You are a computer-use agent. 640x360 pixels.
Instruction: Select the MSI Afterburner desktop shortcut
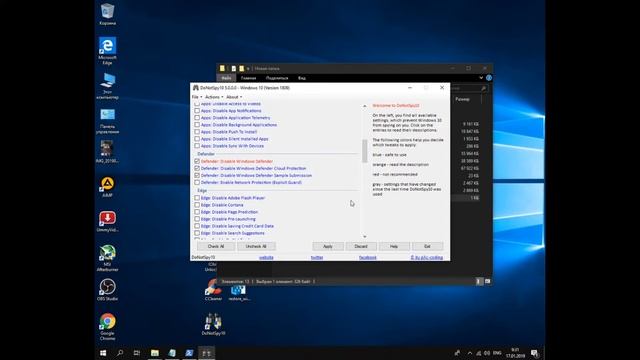(107, 258)
